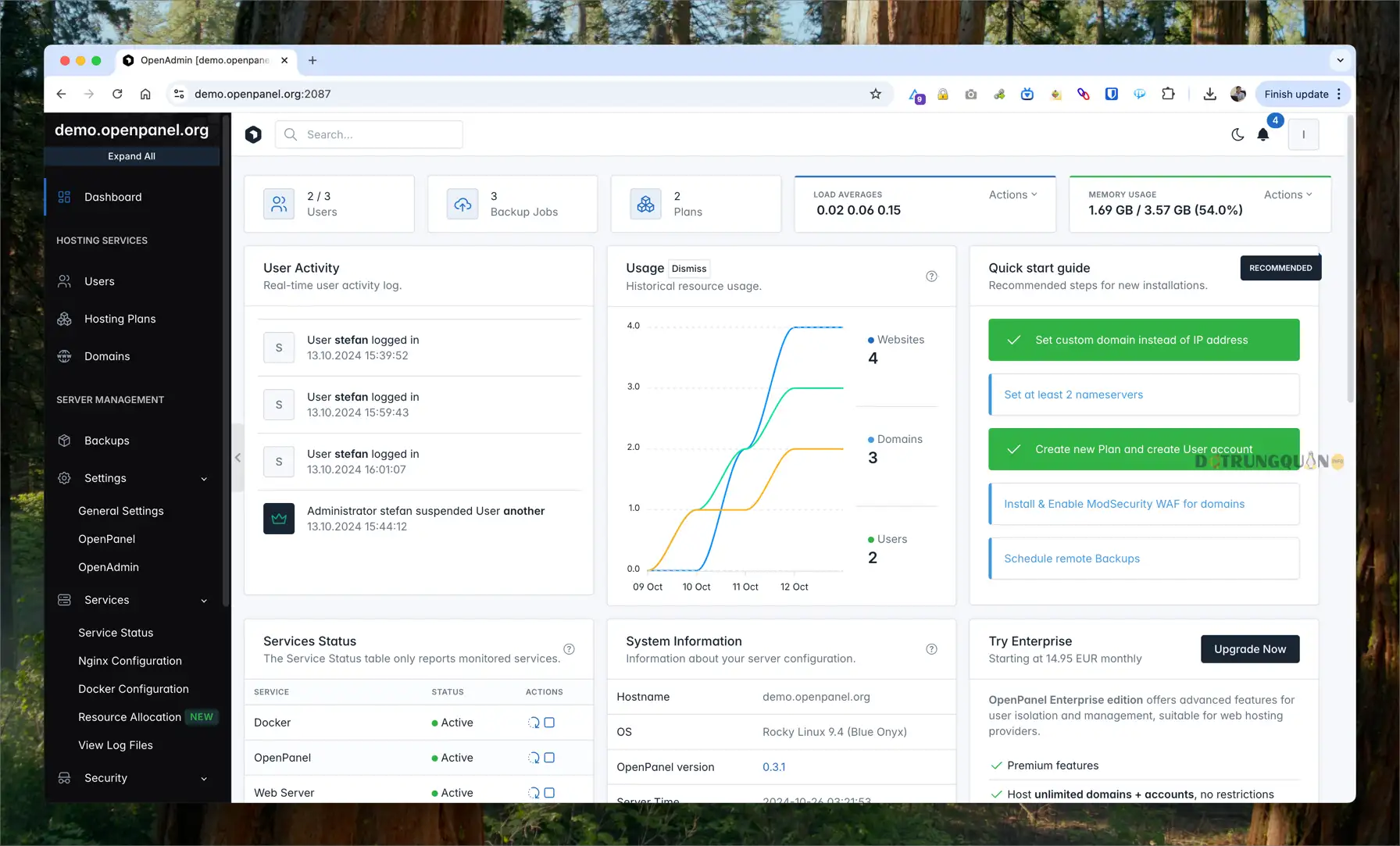Click Usage widget help icon
This screenshot has width=1400, height=846.
(x=931, y=277)
